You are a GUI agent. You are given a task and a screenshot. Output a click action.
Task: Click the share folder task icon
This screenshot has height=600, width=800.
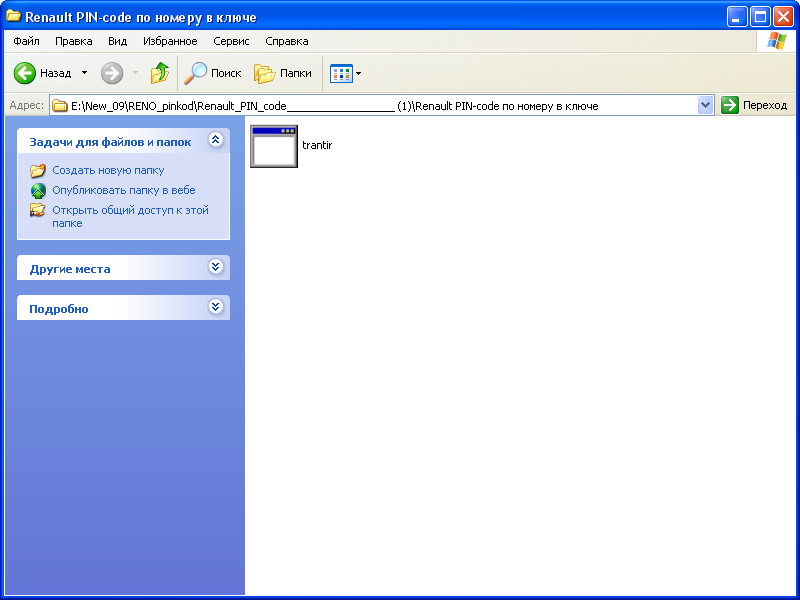click(x=38, y=210)
